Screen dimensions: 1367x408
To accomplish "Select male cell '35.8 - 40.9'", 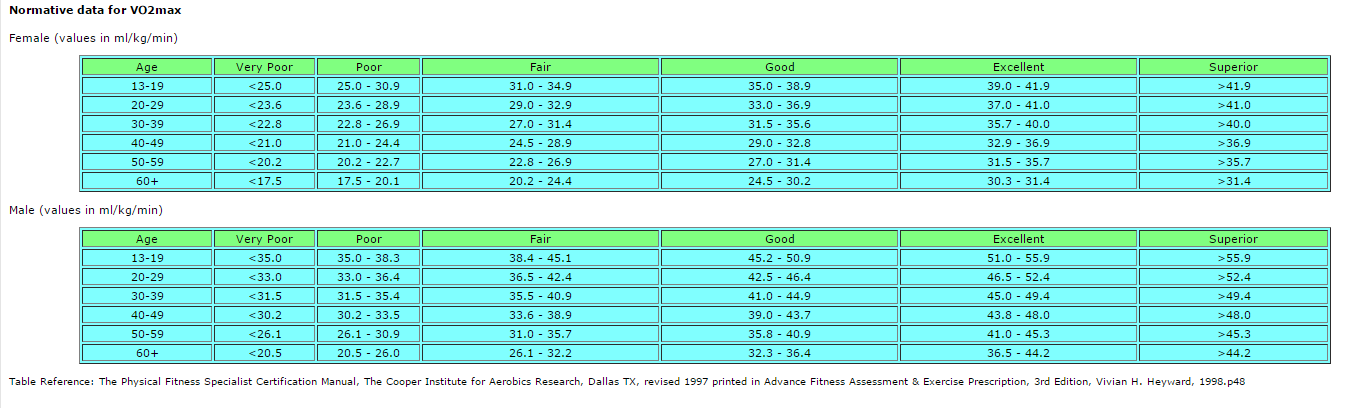I will [x=780, y=334].
